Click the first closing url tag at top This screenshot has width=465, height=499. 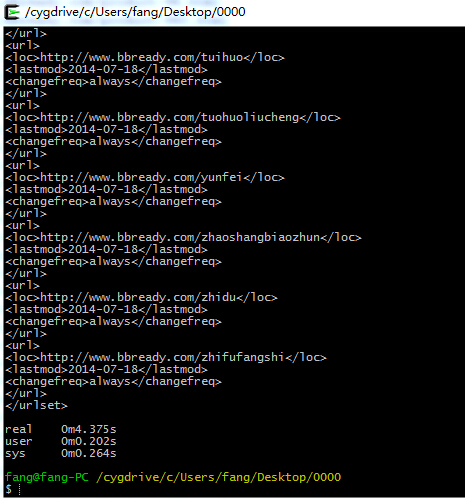point(26,33)
